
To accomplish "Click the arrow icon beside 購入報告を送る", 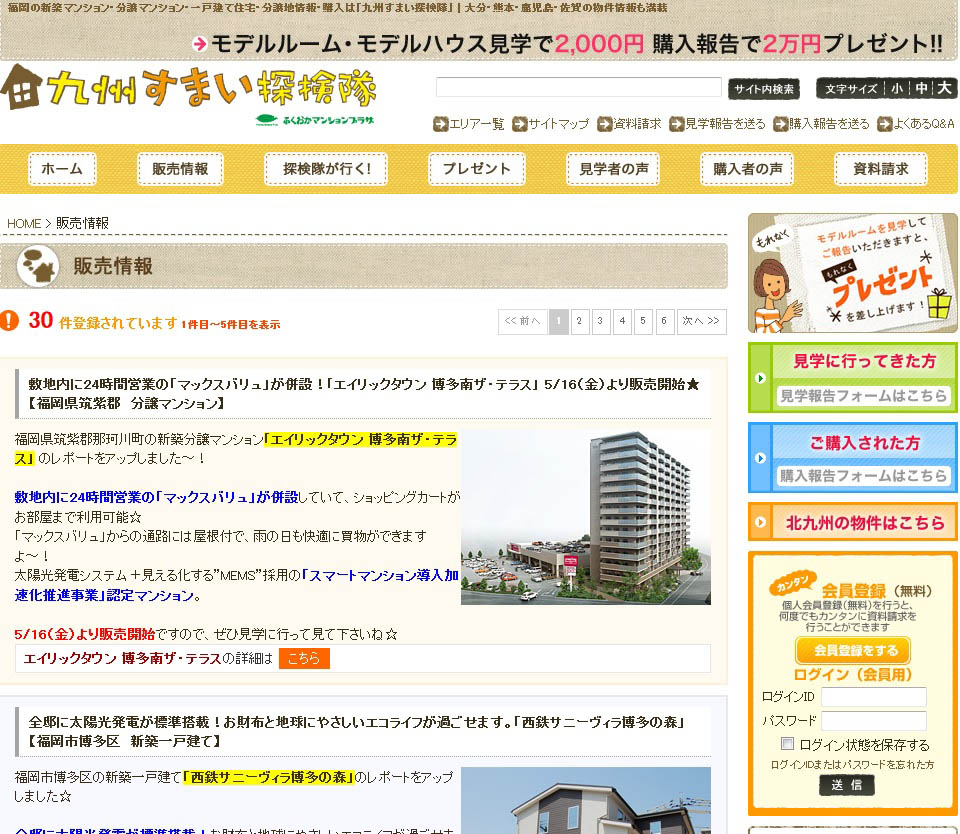I will tap(781, 124).
